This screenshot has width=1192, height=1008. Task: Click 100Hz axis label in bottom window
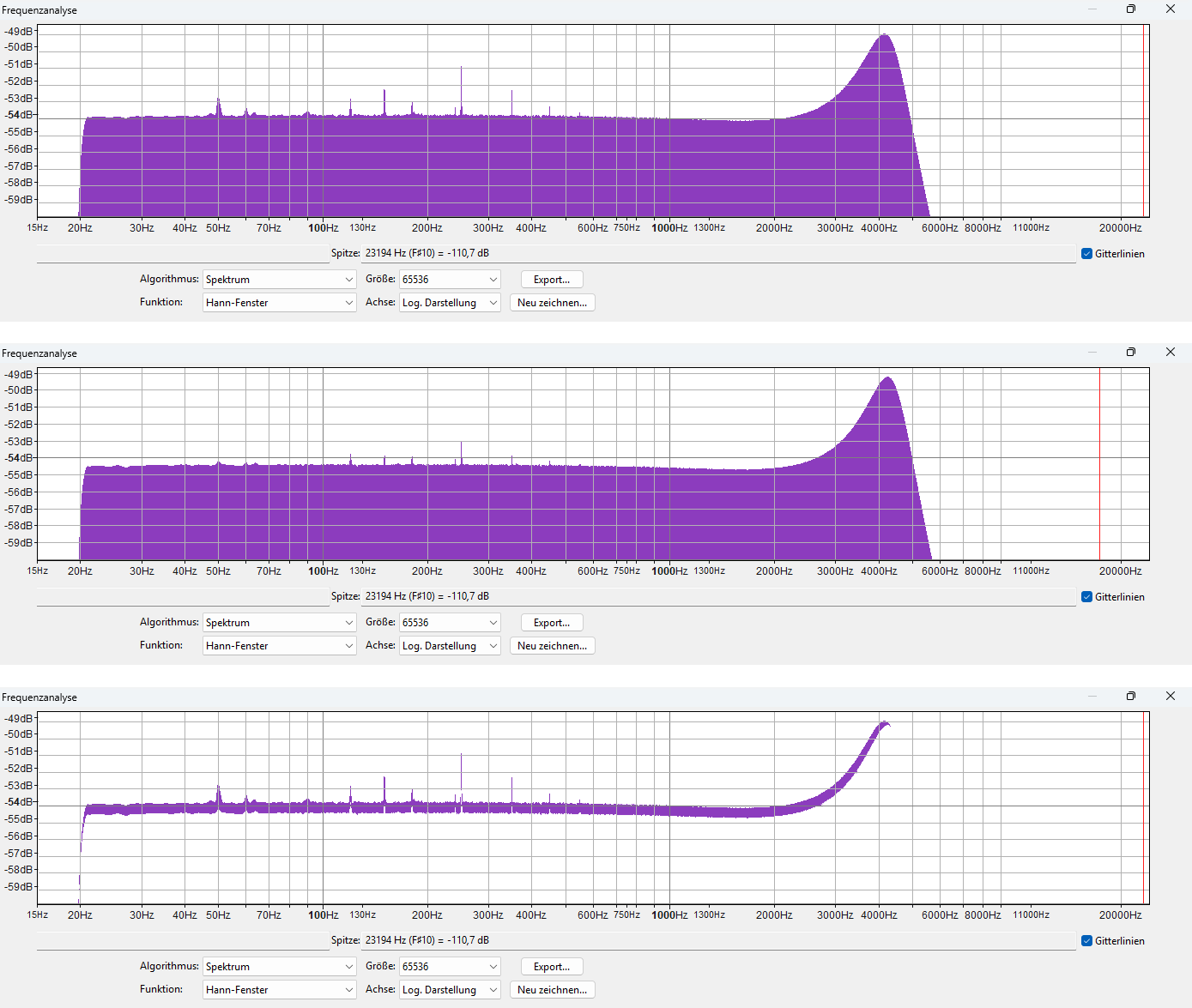click(x=324, y=915)
